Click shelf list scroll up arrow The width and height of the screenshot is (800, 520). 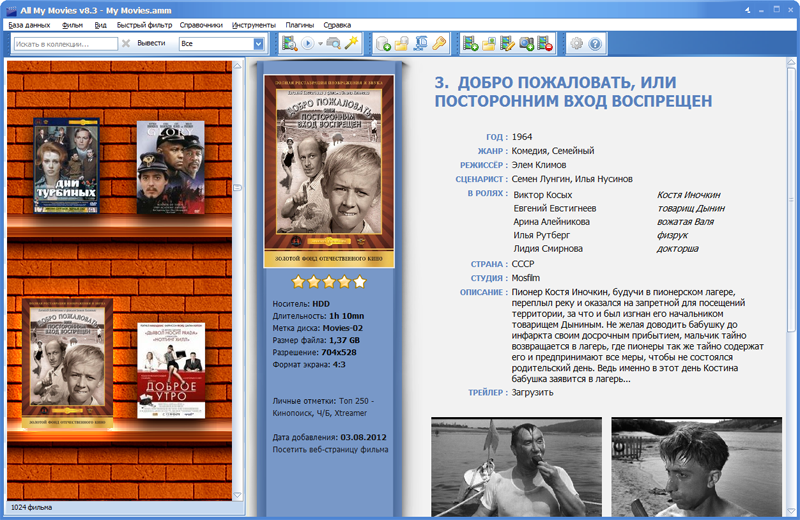point(237,66)
